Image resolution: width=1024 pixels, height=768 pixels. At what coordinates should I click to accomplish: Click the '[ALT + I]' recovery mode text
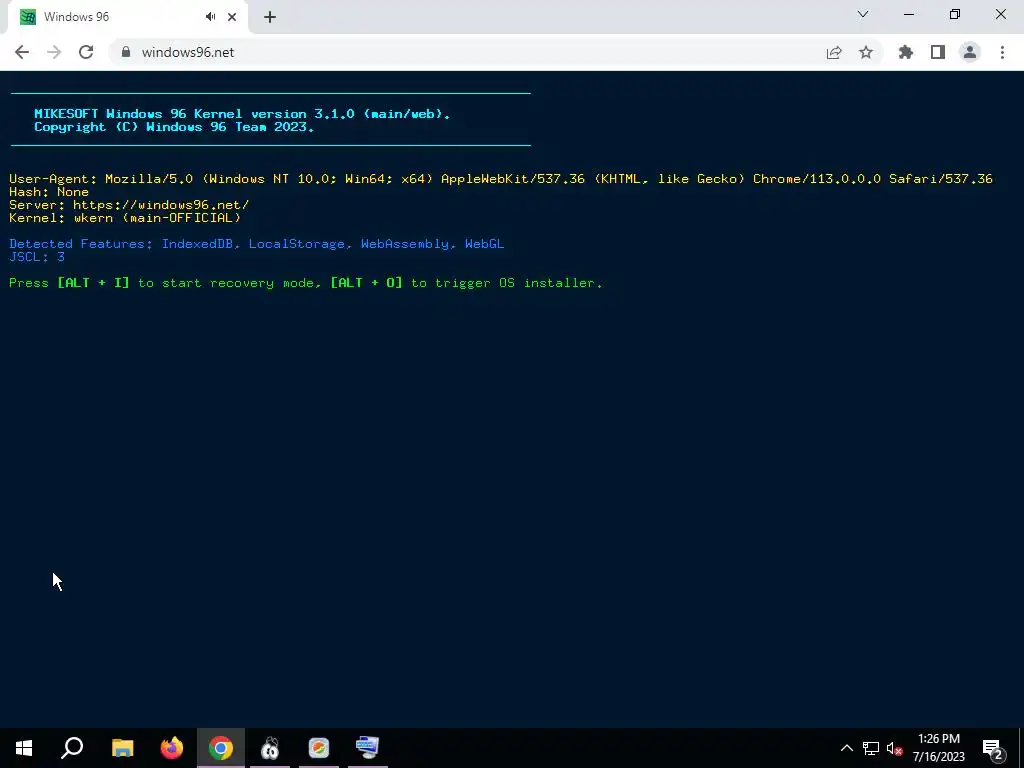pyautogui.click(x=93, y=283)
